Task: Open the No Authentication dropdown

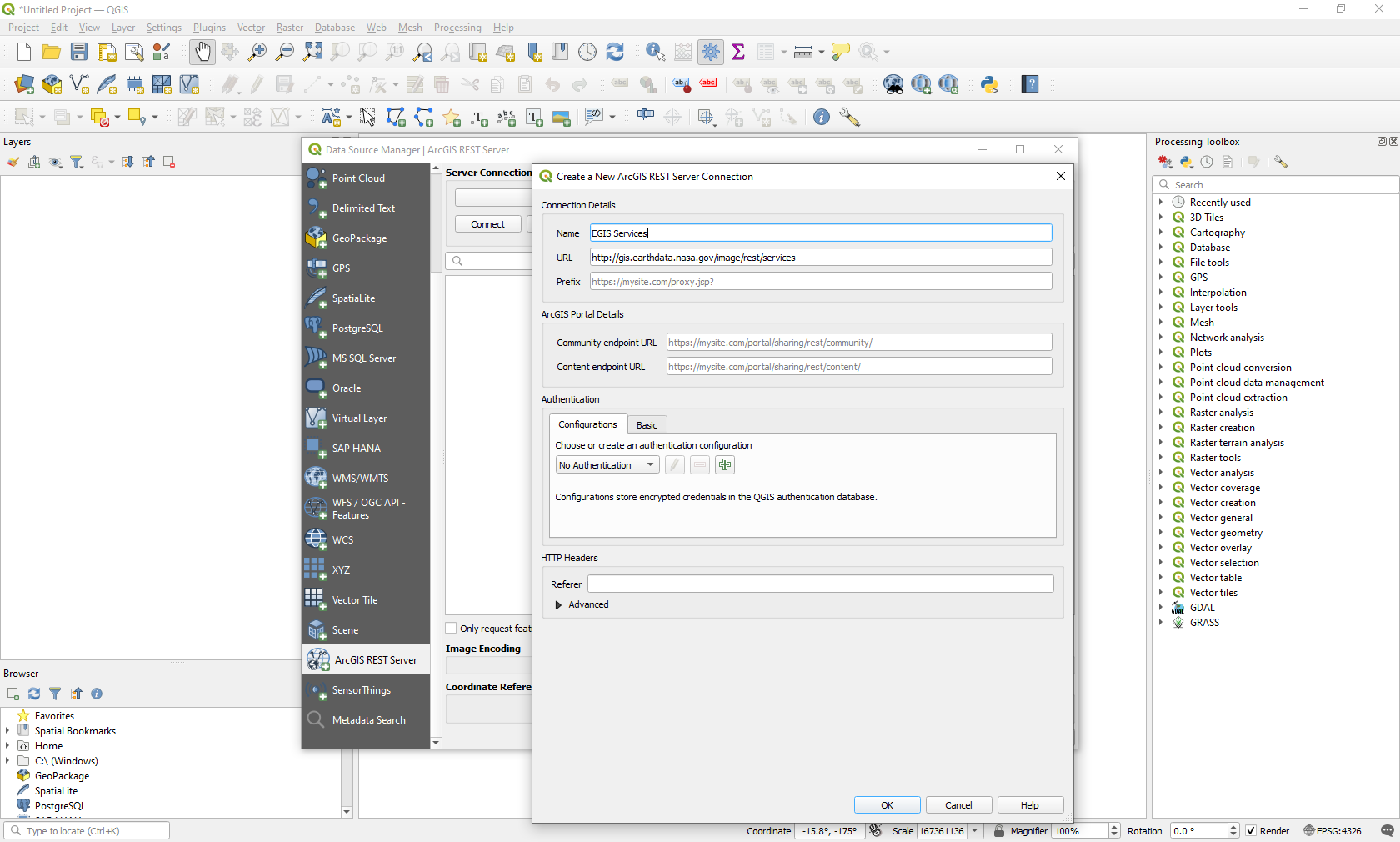Action: pyautogui.click(x=607, y=465)
